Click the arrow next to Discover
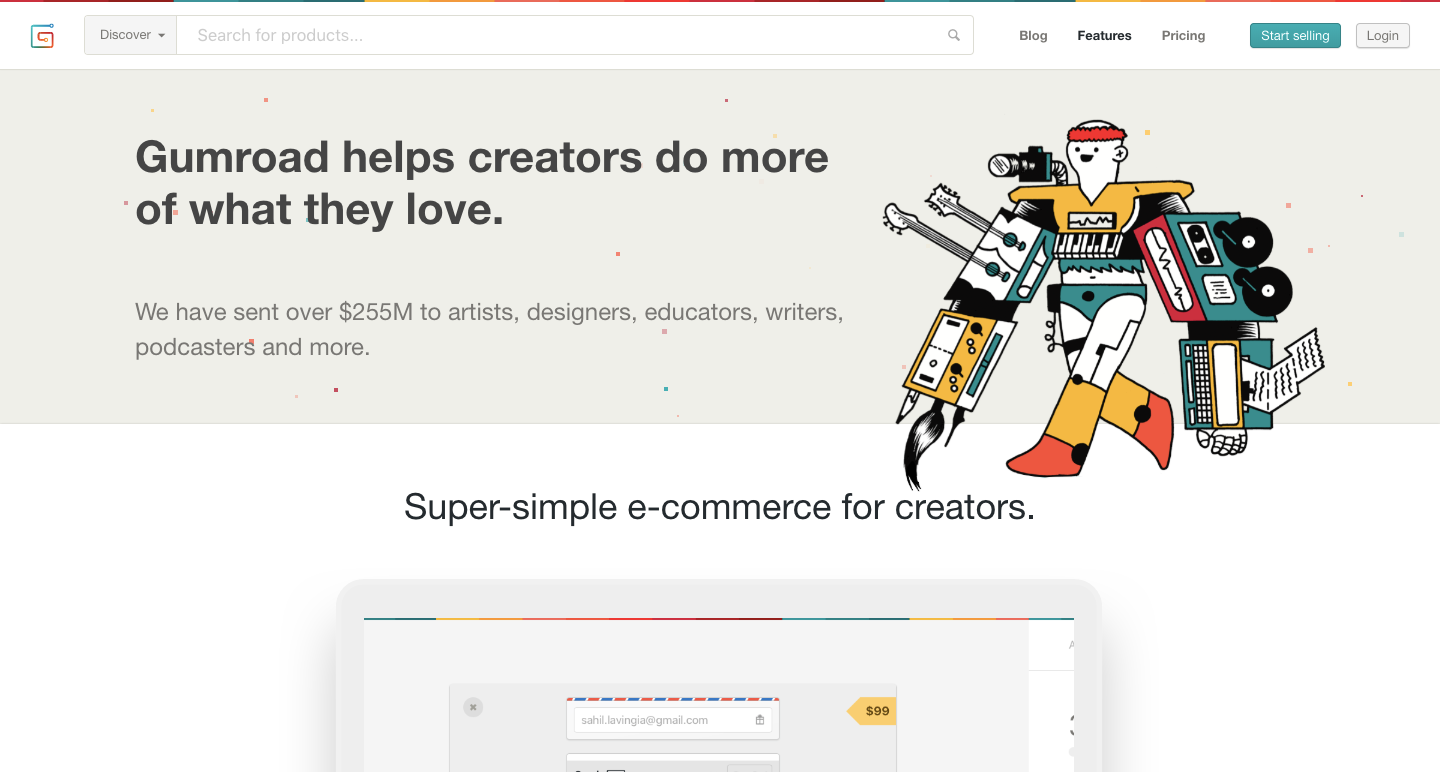 pos(160,35)
